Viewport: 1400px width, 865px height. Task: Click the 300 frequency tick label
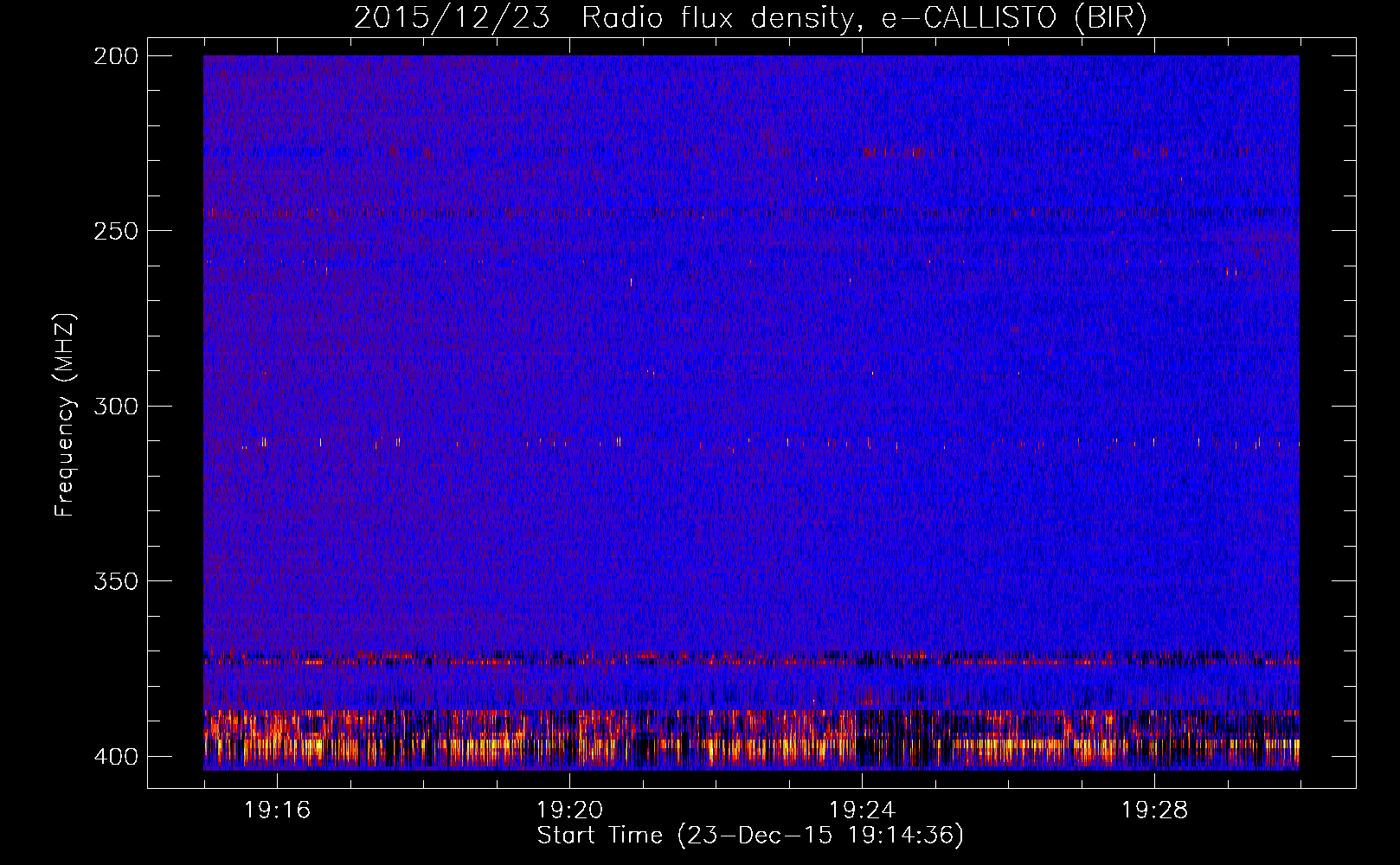tap(115, 406)
